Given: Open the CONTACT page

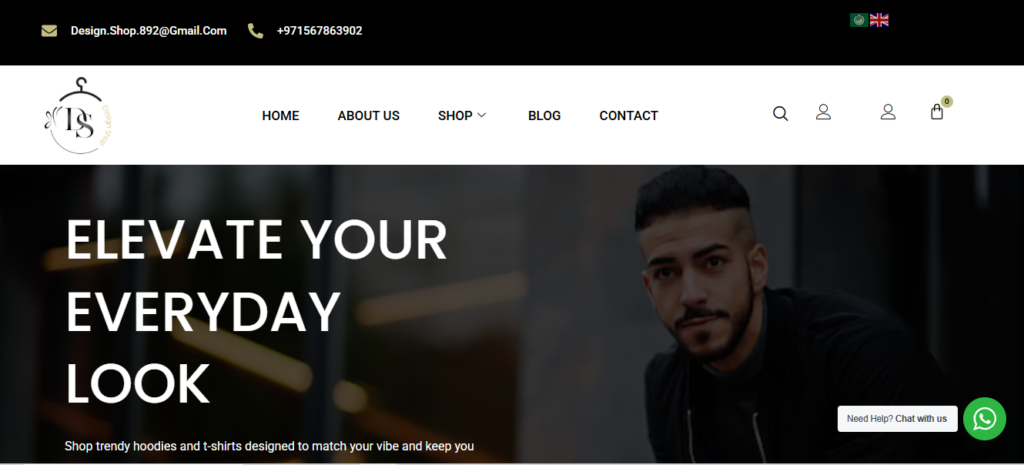Looking at the screenshot, I should pyautogui.click(x=628, y=116).
